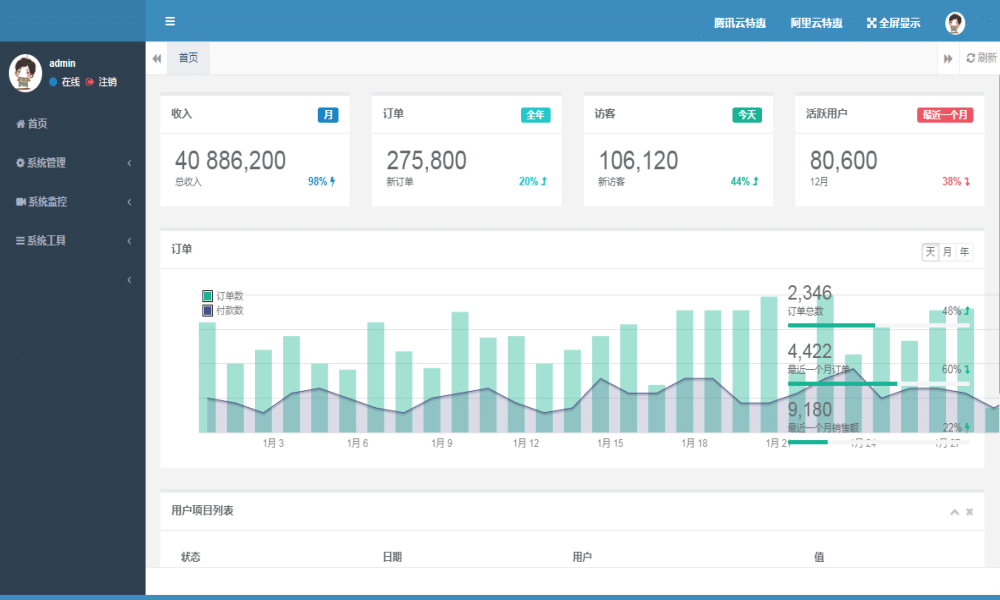Screen dimensions: 1000x600
Task: Click the 用户 column header
Action: point(582,557)
